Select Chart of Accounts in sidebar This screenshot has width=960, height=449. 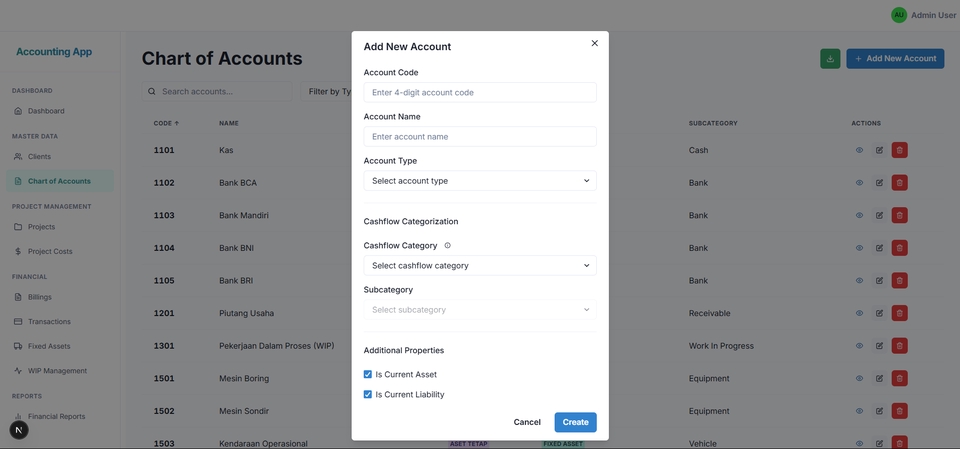tap(60, 181)
